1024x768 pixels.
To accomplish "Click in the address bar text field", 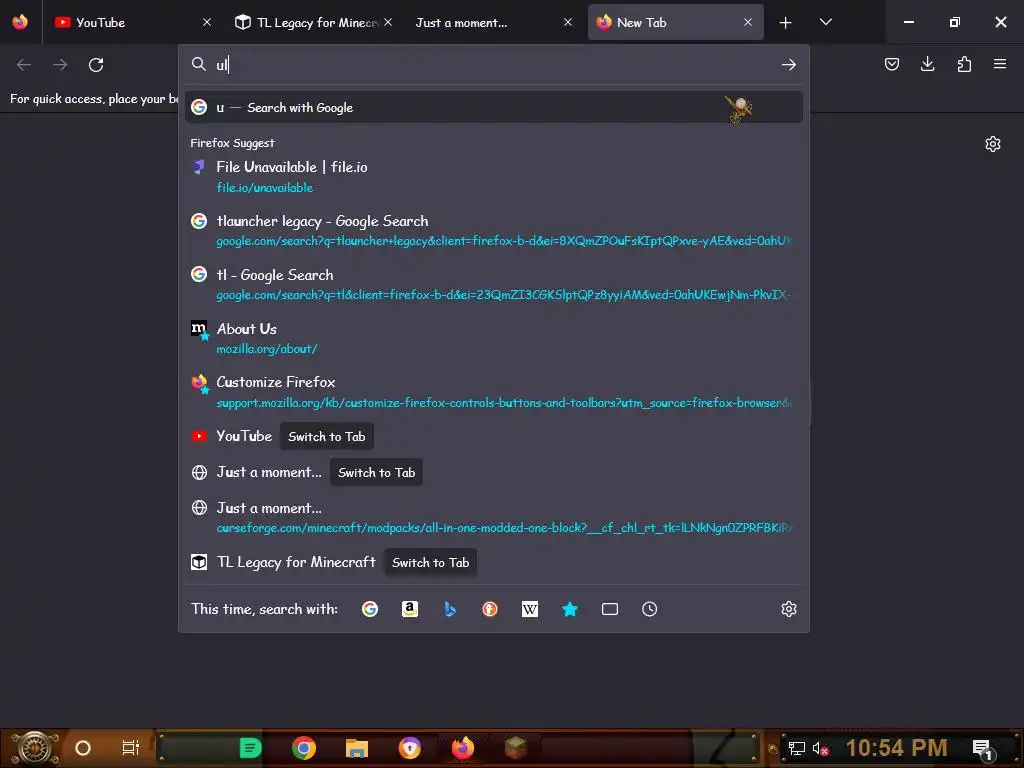I will click(x=494, y=65).
